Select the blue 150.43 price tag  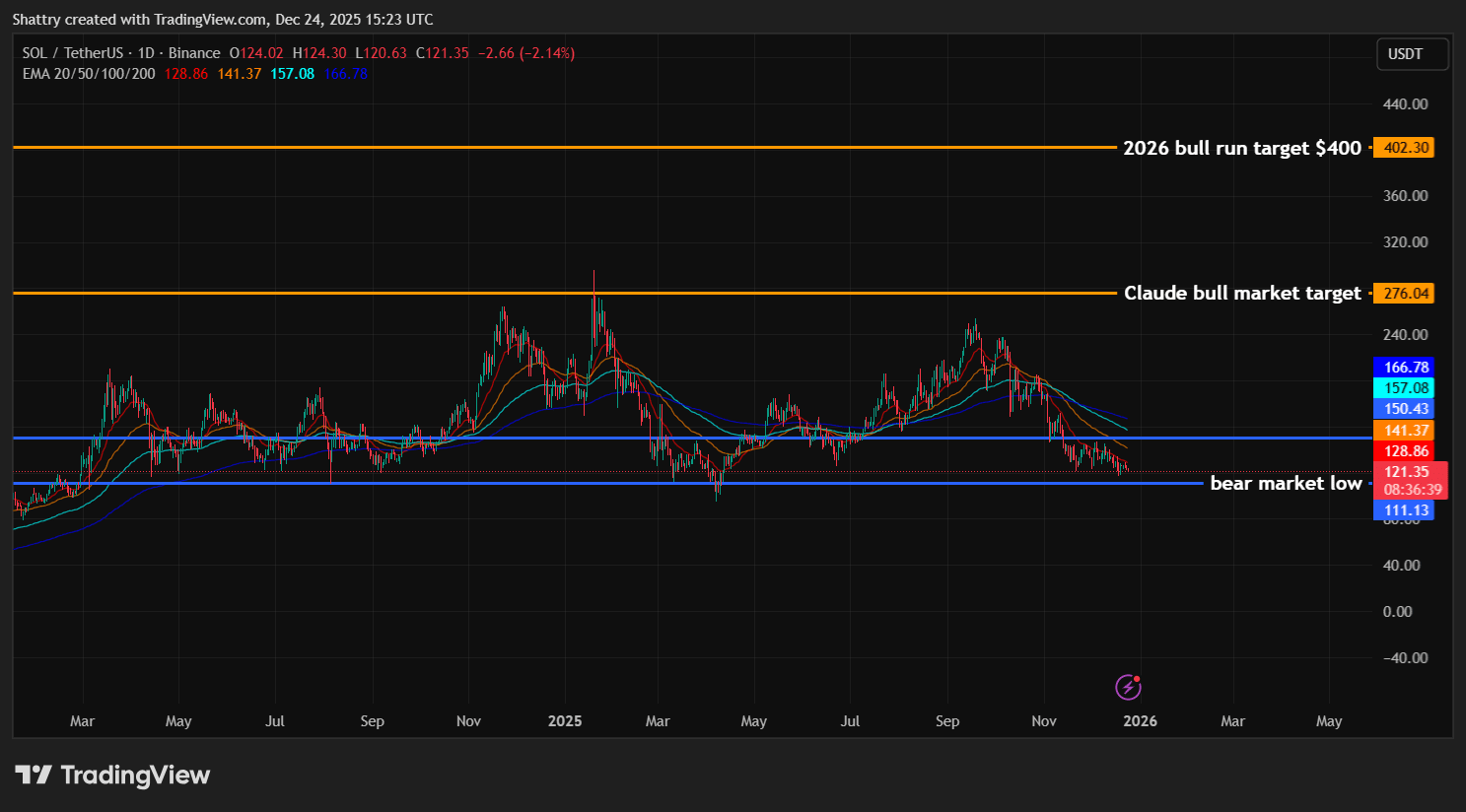click(1405, 409)
